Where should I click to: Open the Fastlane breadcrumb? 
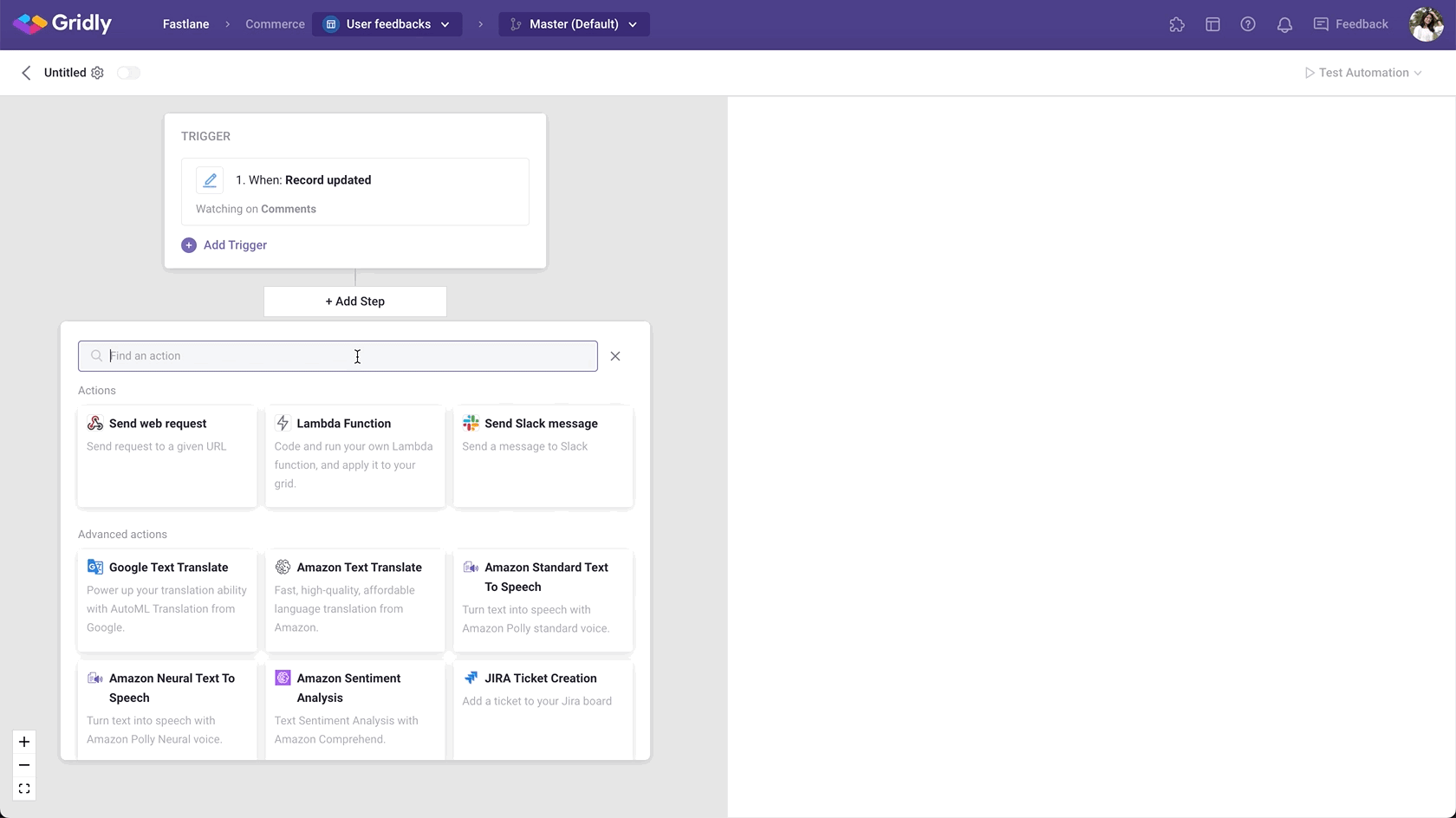[x=185, y=24]
